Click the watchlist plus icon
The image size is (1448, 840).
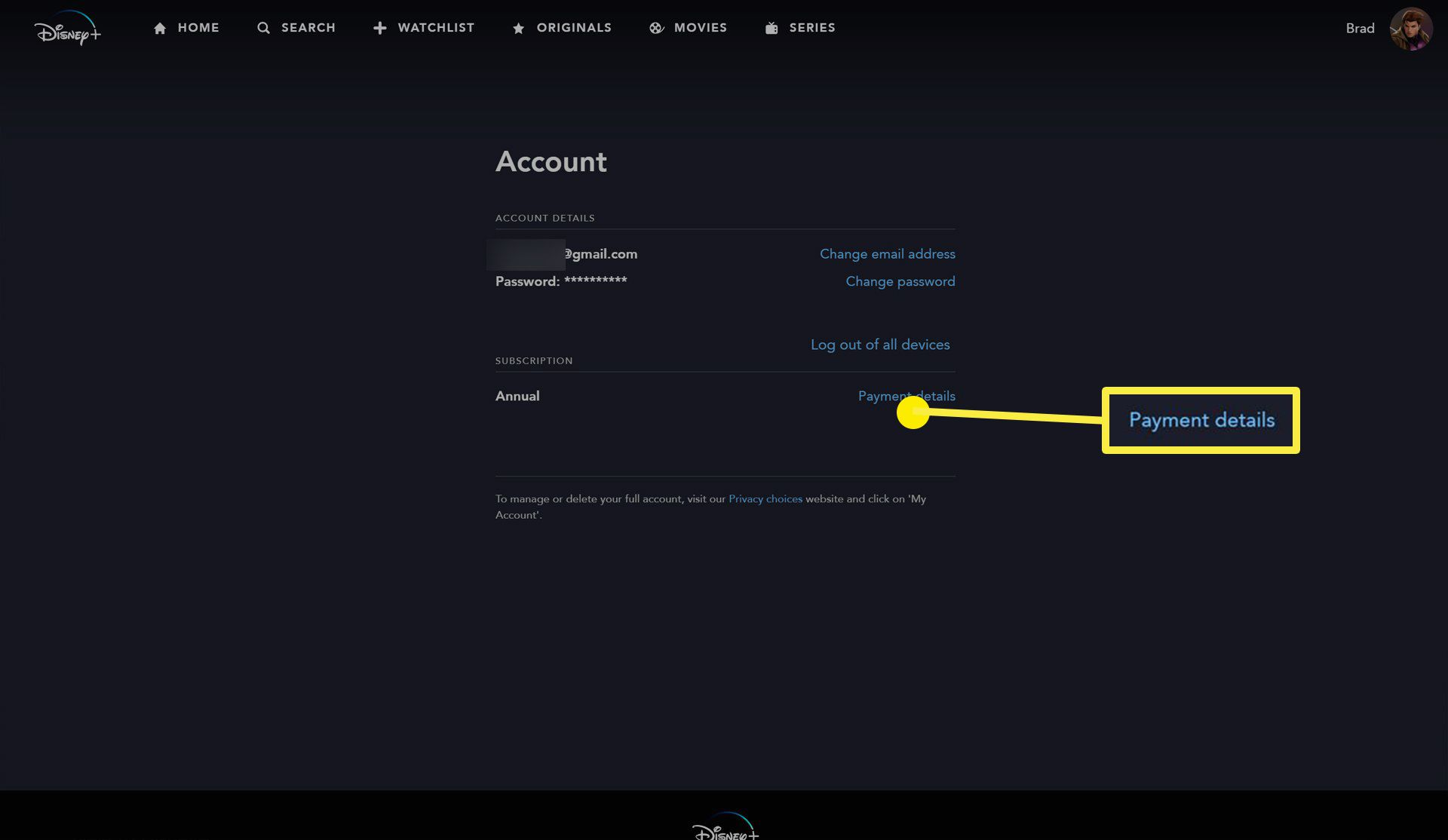pos(380,28)
